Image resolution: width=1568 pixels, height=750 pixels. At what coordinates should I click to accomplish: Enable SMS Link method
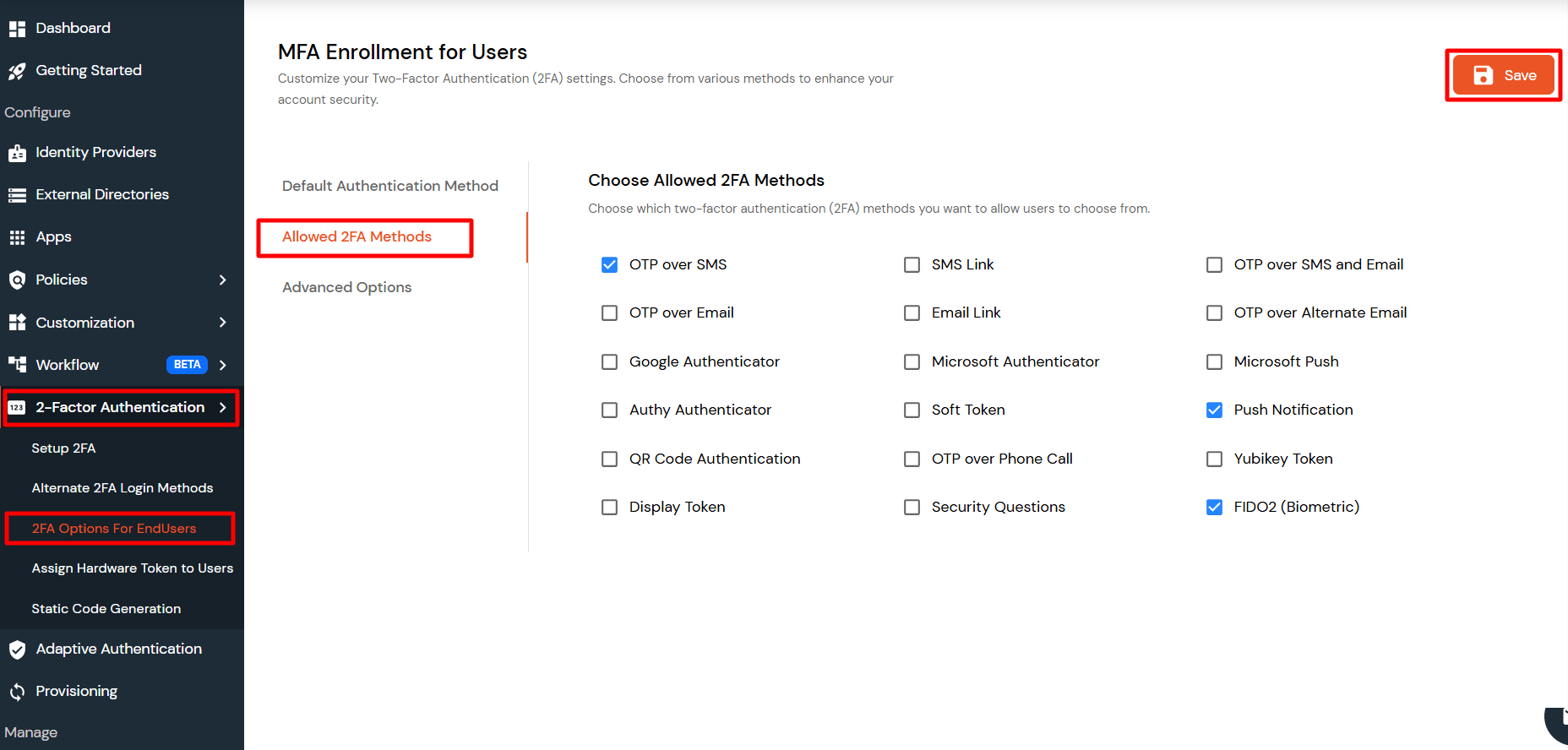click(x=912, y=265)
